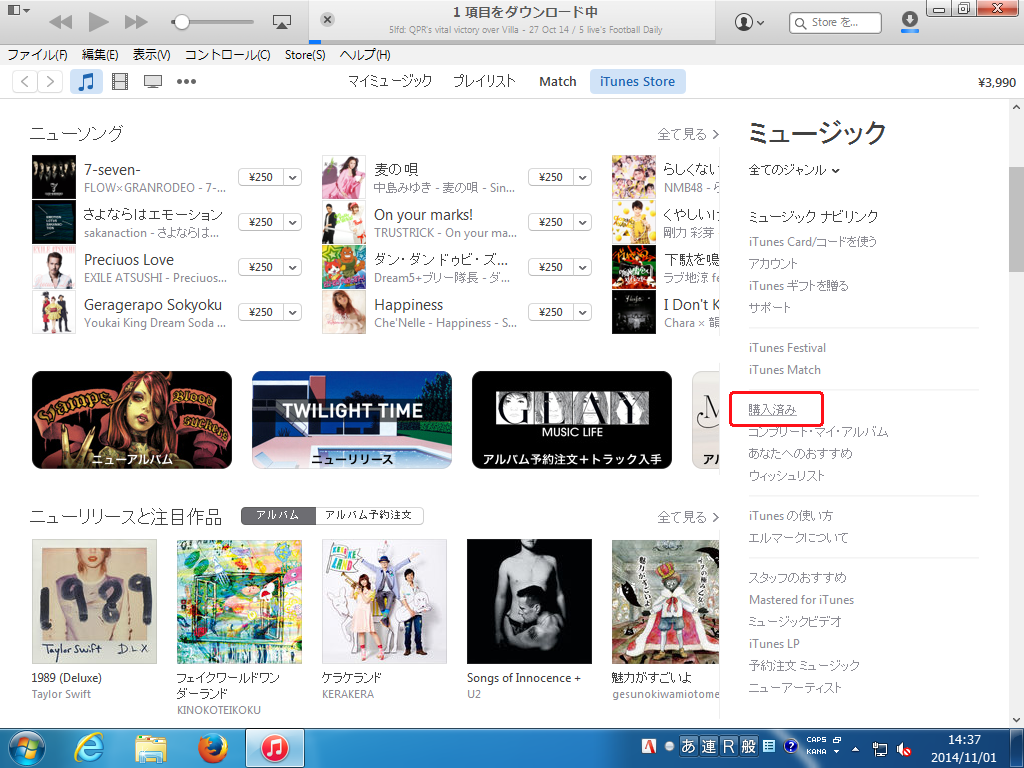Cancel the download with the X icon
Image resolution: width=1024 pixels, height=768 pixels.
[328, 20]
